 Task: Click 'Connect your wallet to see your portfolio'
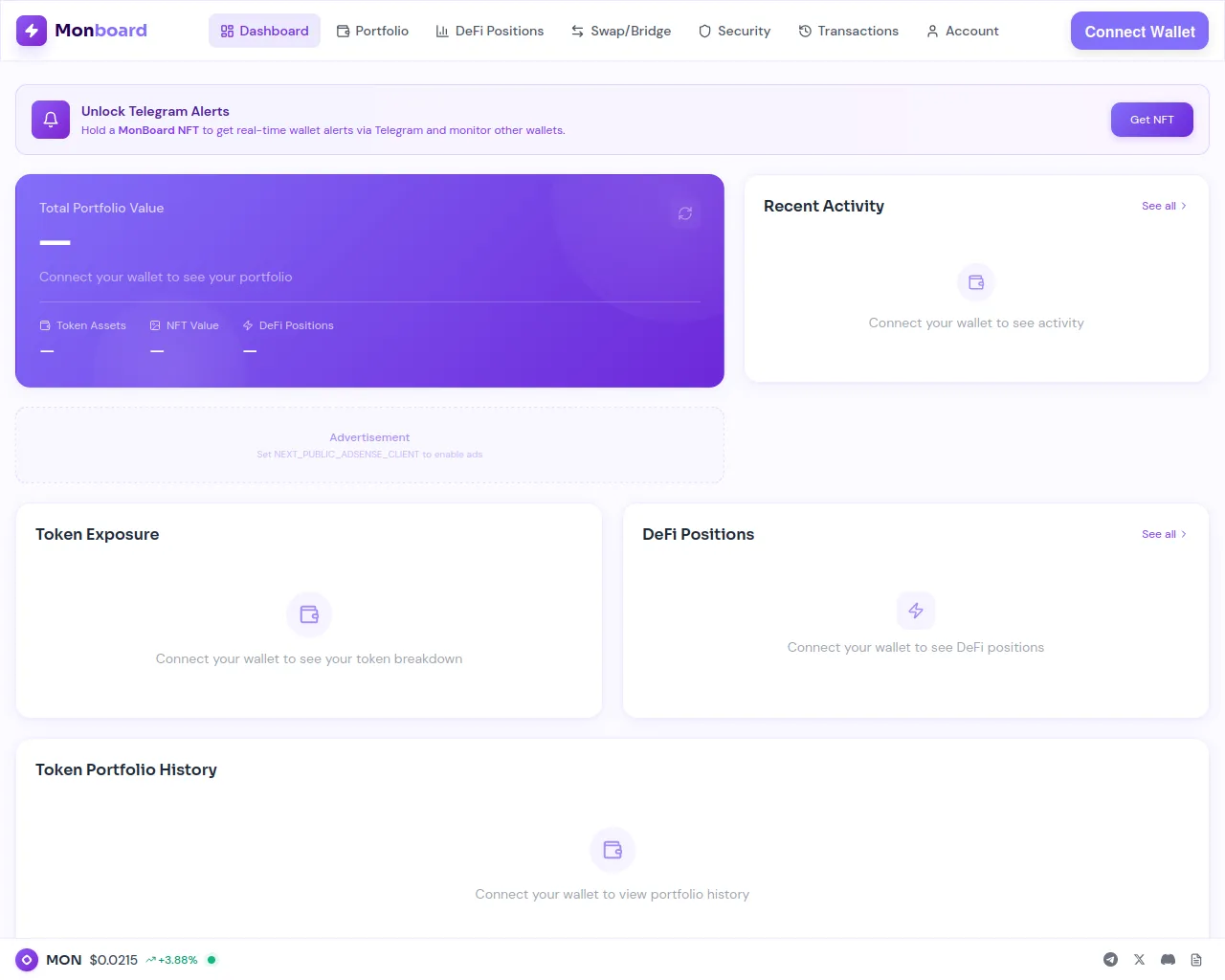166,277
